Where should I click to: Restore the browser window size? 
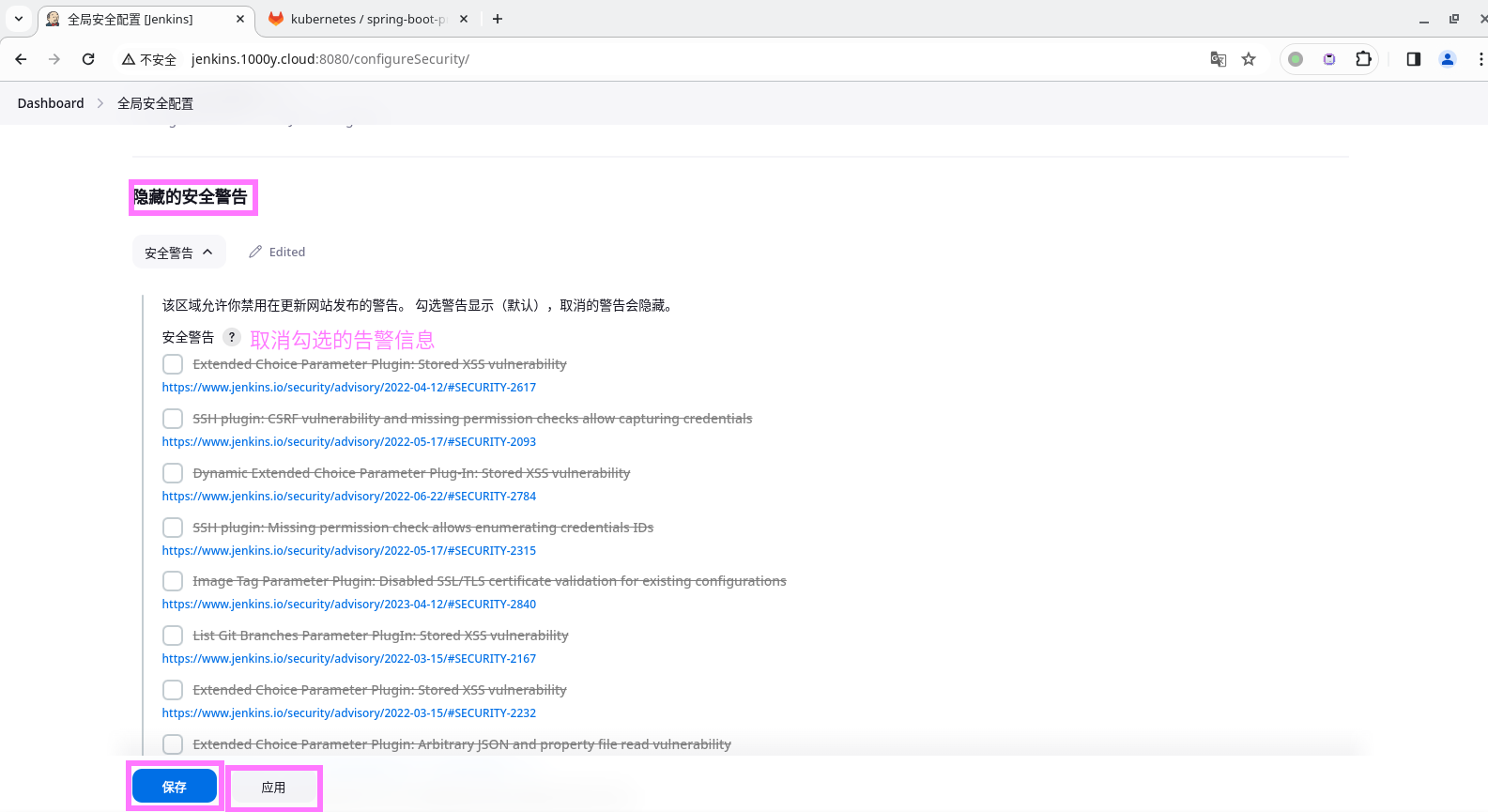[1454, 19]
